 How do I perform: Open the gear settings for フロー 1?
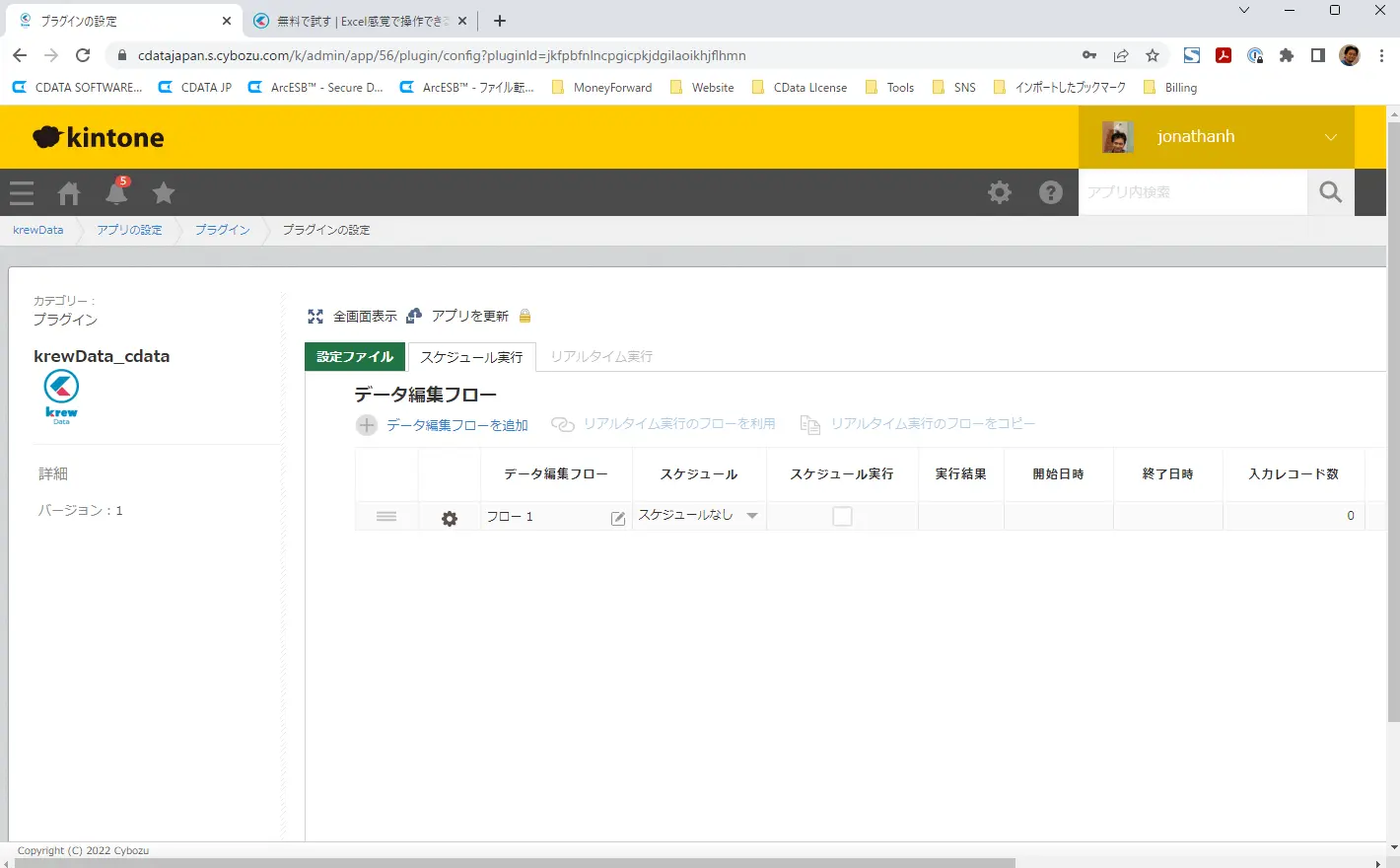[450, 518]
